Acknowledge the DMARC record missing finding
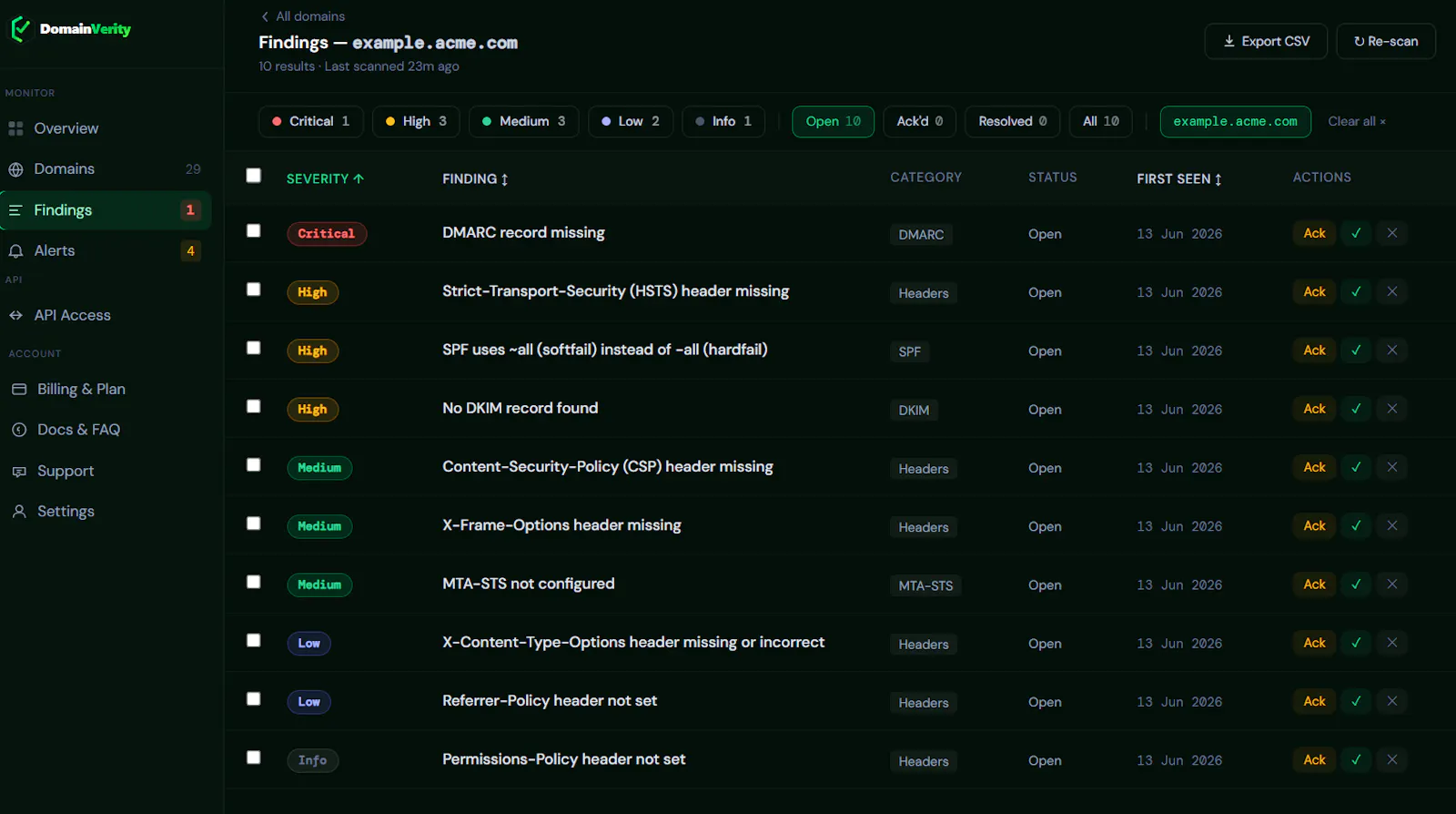1456x814 pixels. pos(1314,233)
